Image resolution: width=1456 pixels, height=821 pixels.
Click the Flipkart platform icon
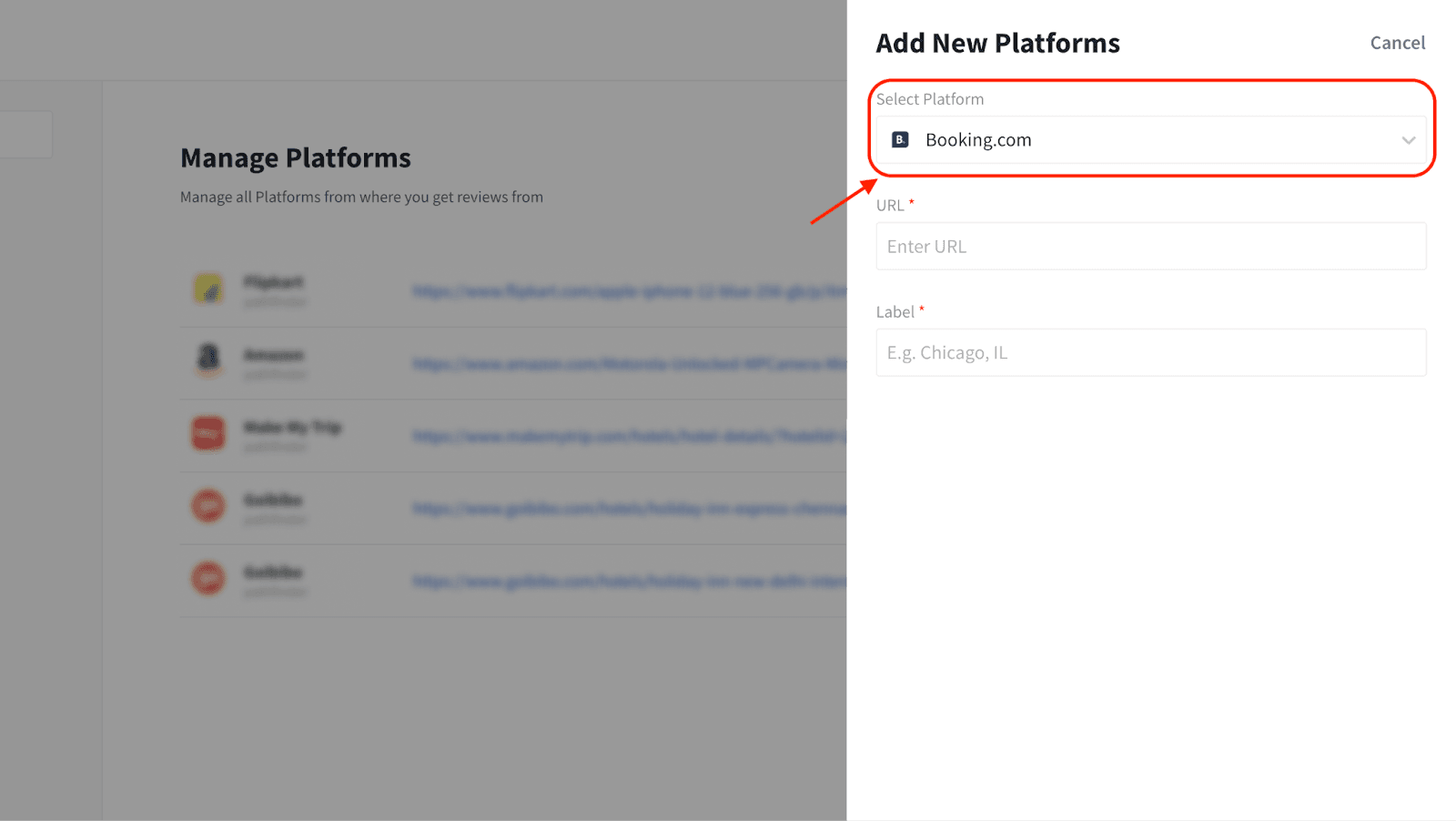click(x=208, y=289)
